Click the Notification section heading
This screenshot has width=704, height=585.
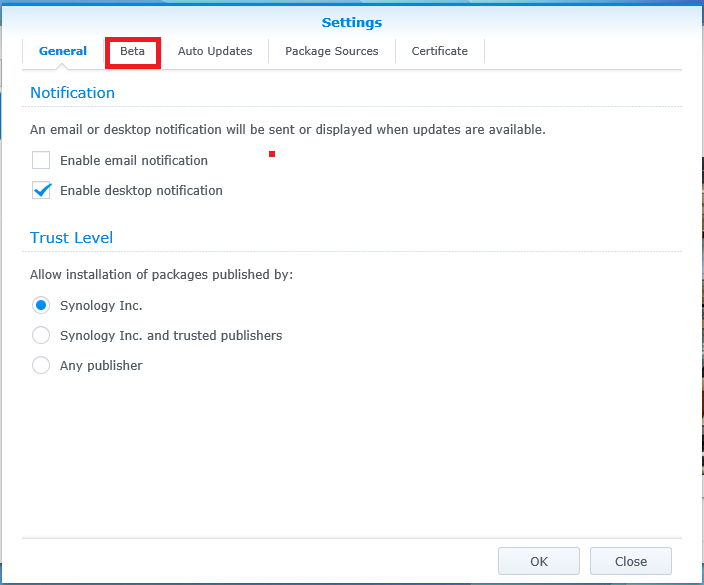point(72,92)
